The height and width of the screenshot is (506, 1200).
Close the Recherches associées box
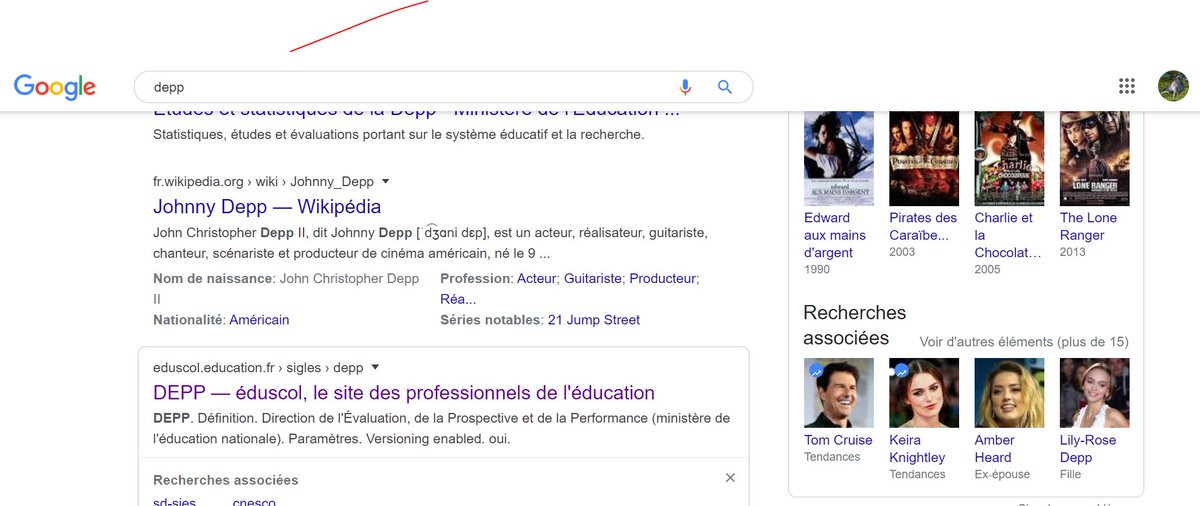click(x=730, y=478)
